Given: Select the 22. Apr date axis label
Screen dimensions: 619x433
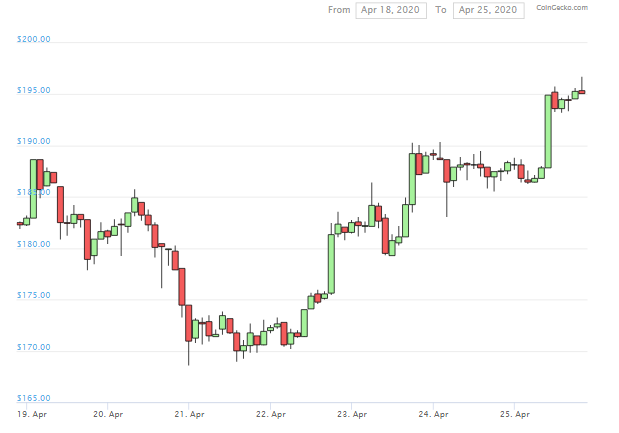Looking at the screenshot, I should [271, 413].
